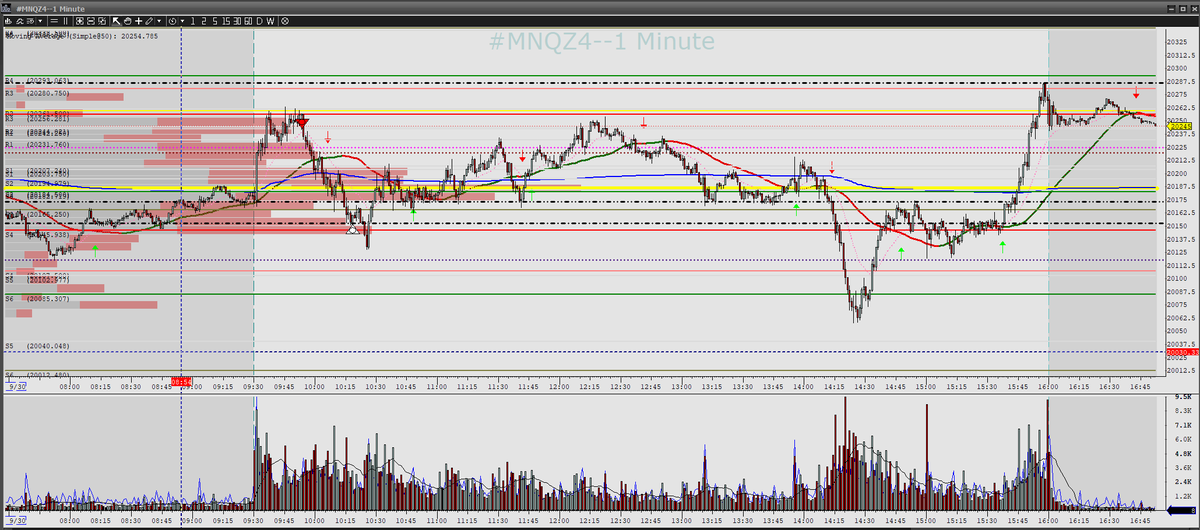
Task: Switch to the Weekly (W) timeframe
Action: [271, 21]
